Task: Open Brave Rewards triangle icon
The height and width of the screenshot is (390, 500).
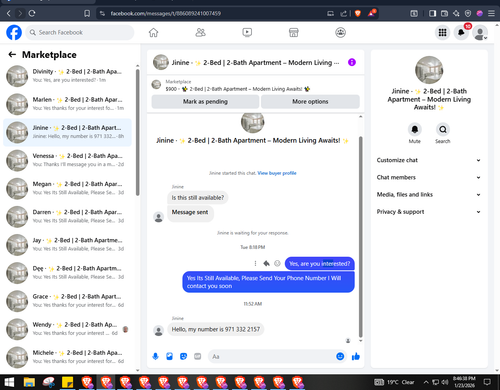Action: [371, 13]
